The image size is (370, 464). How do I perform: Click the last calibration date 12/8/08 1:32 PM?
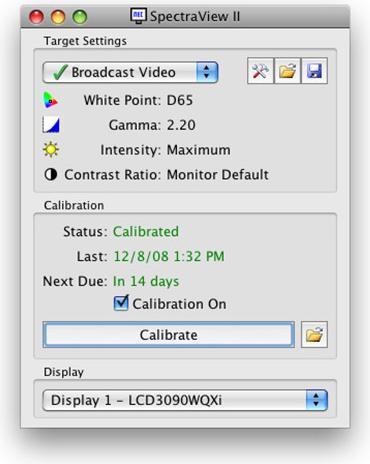[x=169, y=256]
